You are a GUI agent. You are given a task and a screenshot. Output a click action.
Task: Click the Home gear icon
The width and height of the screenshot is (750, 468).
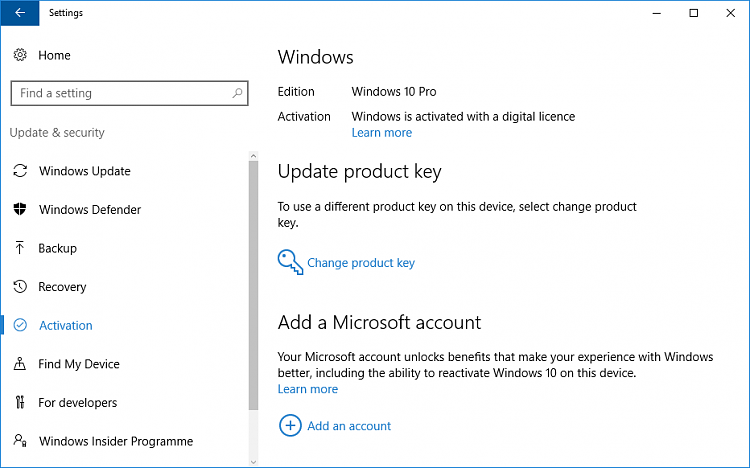[20, 55]
